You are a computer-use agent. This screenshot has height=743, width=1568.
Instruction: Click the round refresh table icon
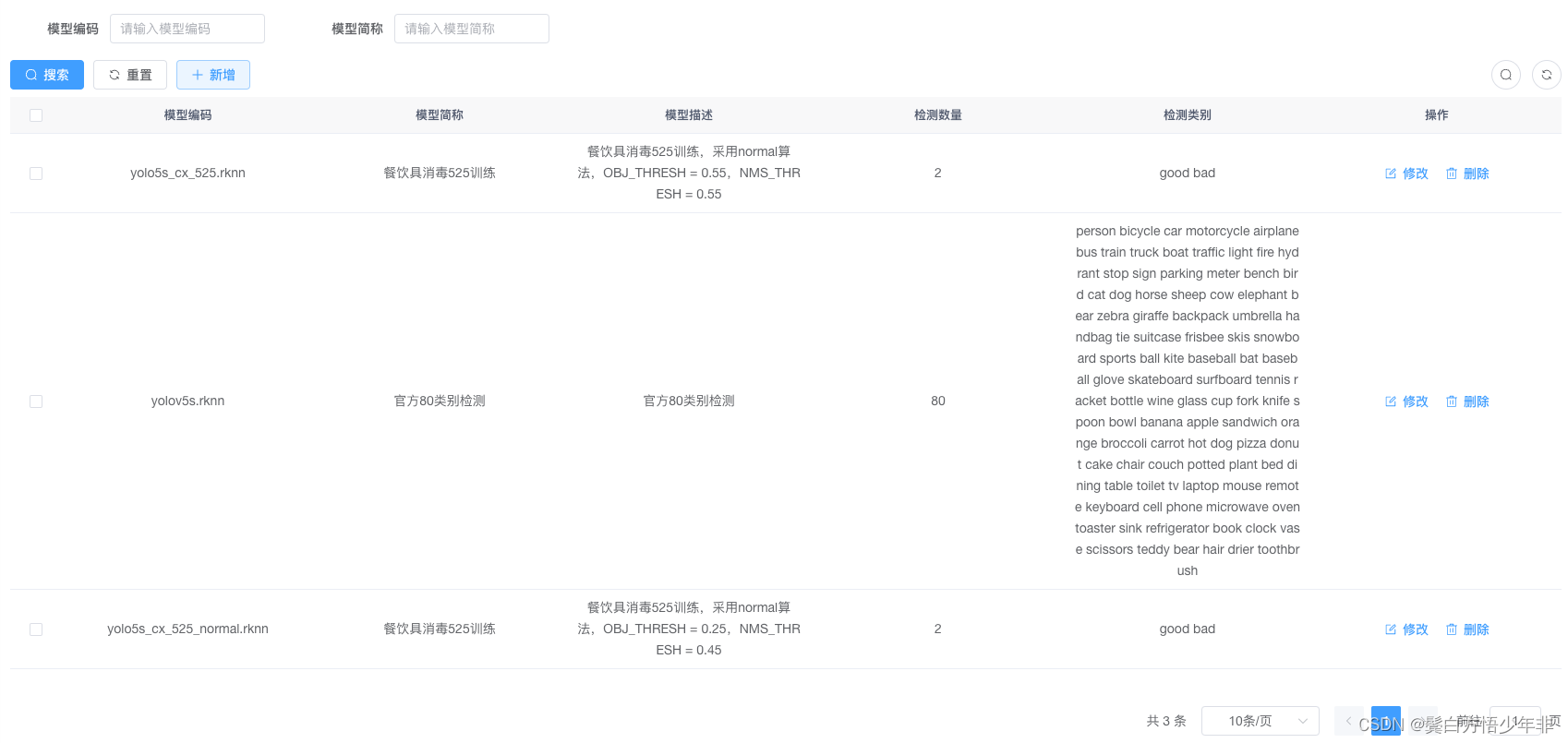(x=1547, y=75)
